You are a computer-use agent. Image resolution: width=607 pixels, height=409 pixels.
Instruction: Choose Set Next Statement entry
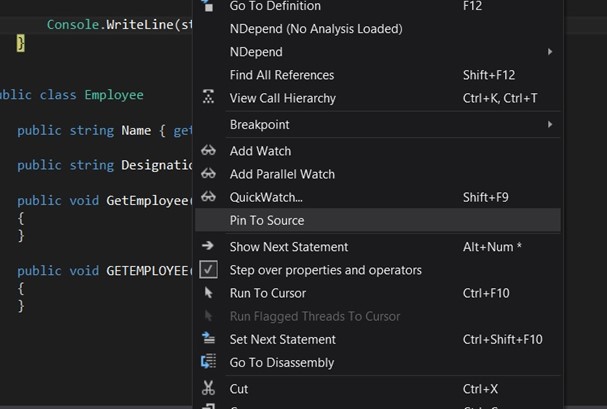pyautogui.click(x=377, y=339)
